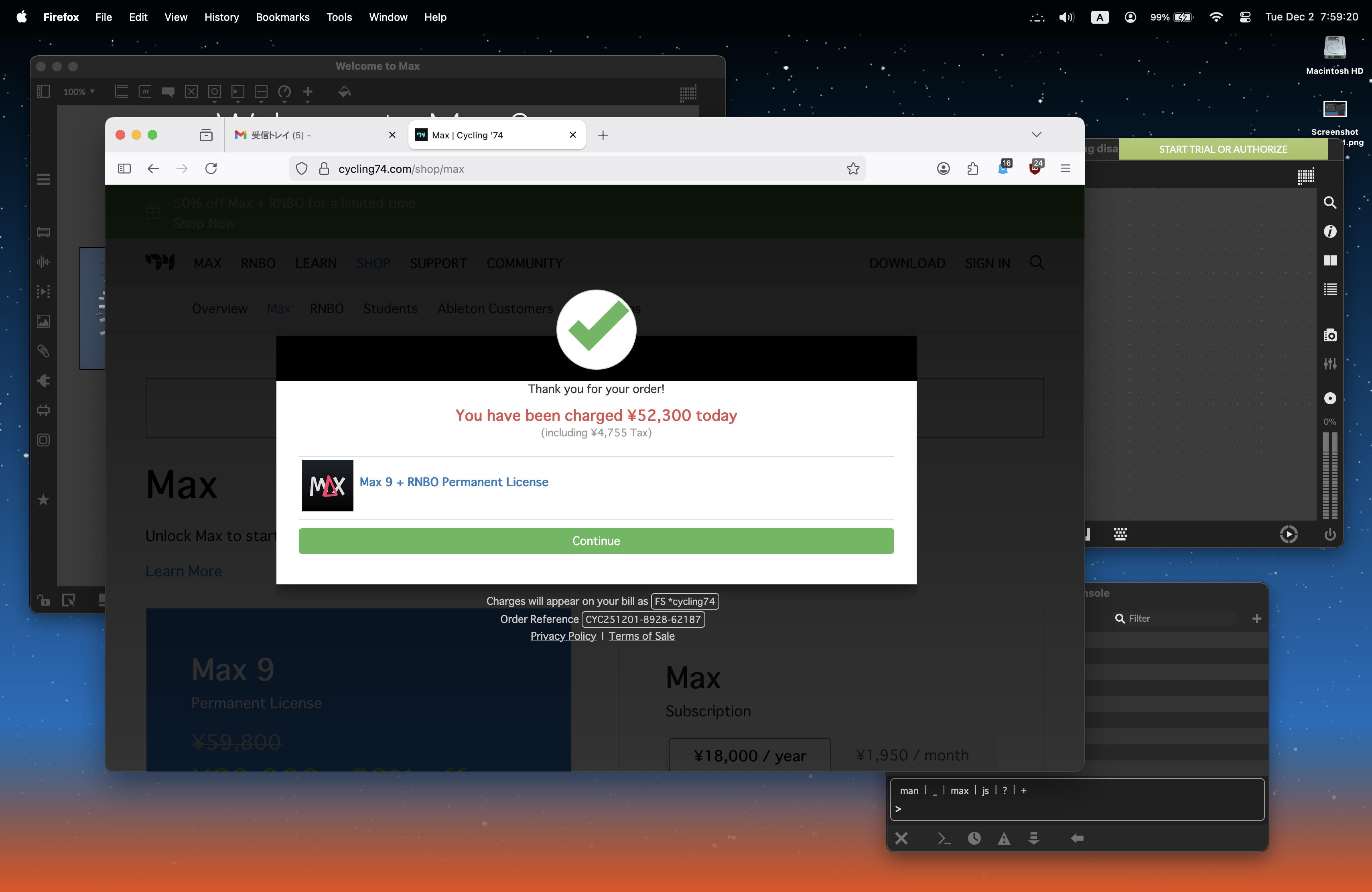
Task: Open the Terms of Sale link
Action: tap(641, 636)
